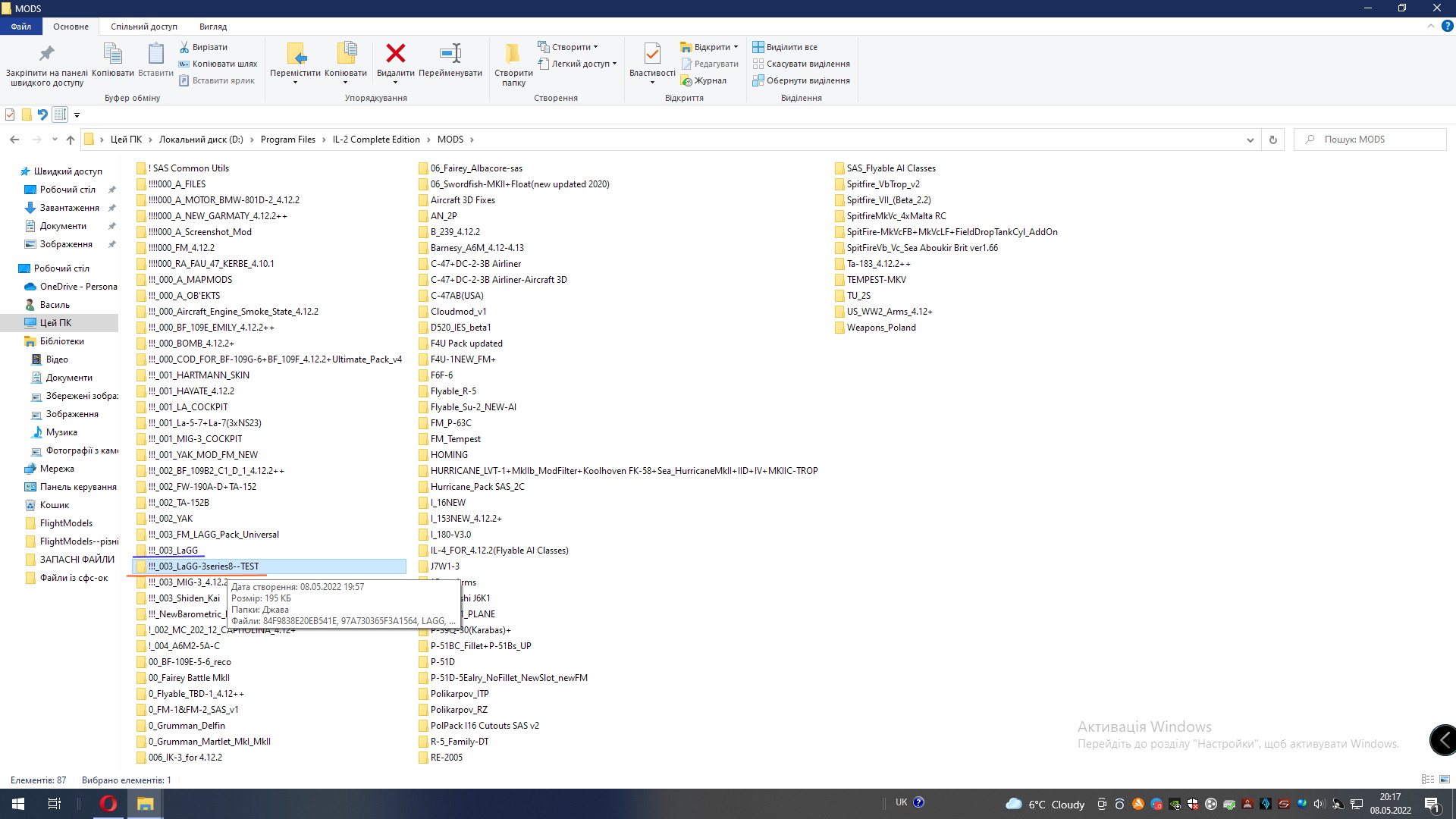Click the Пошук: MODS search field
Image resolution: width=1456 pixels, height=819 pixels.
click(x=1370, y=140)
